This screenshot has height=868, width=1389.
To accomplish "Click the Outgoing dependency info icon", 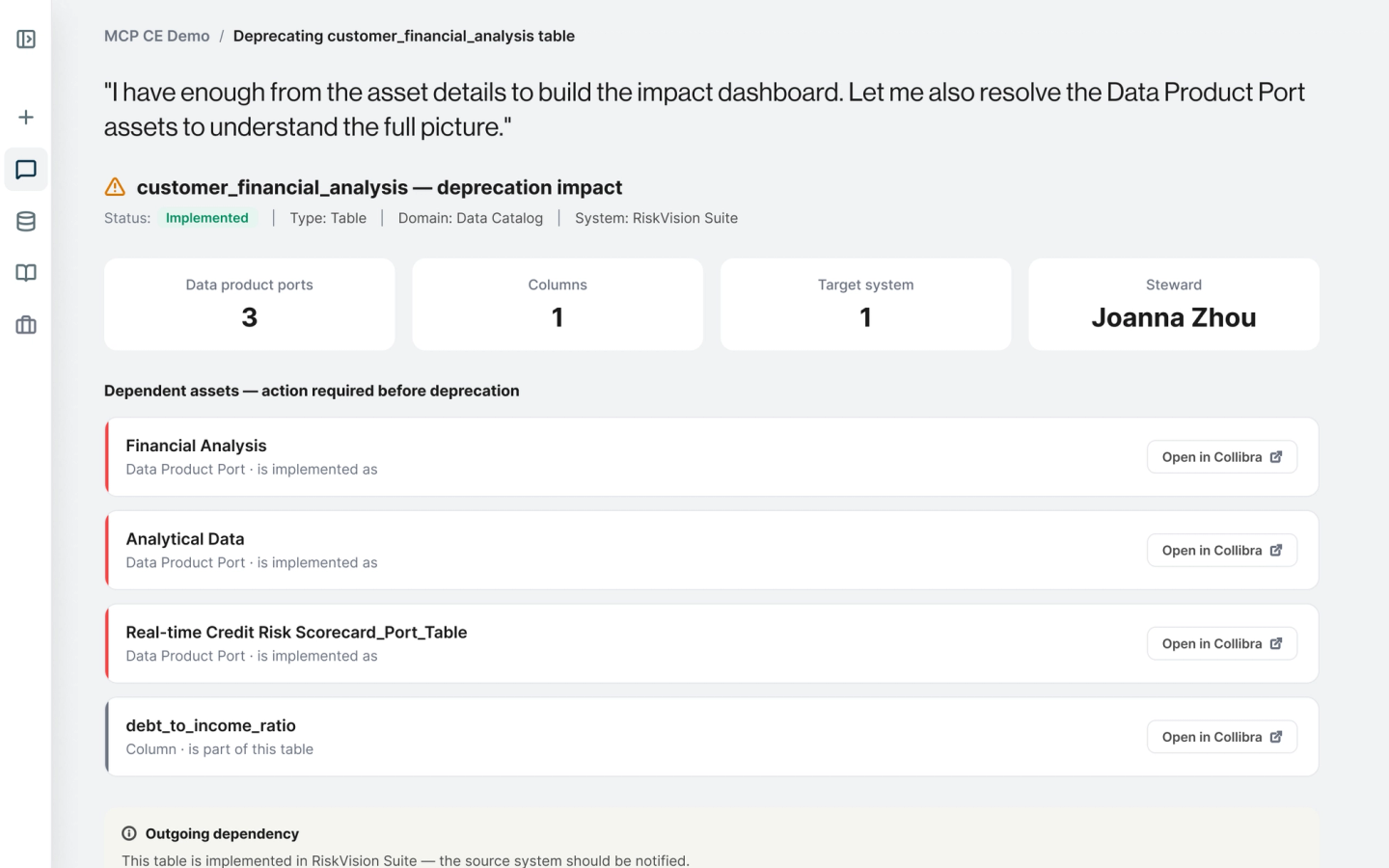I will click(129, 833).
